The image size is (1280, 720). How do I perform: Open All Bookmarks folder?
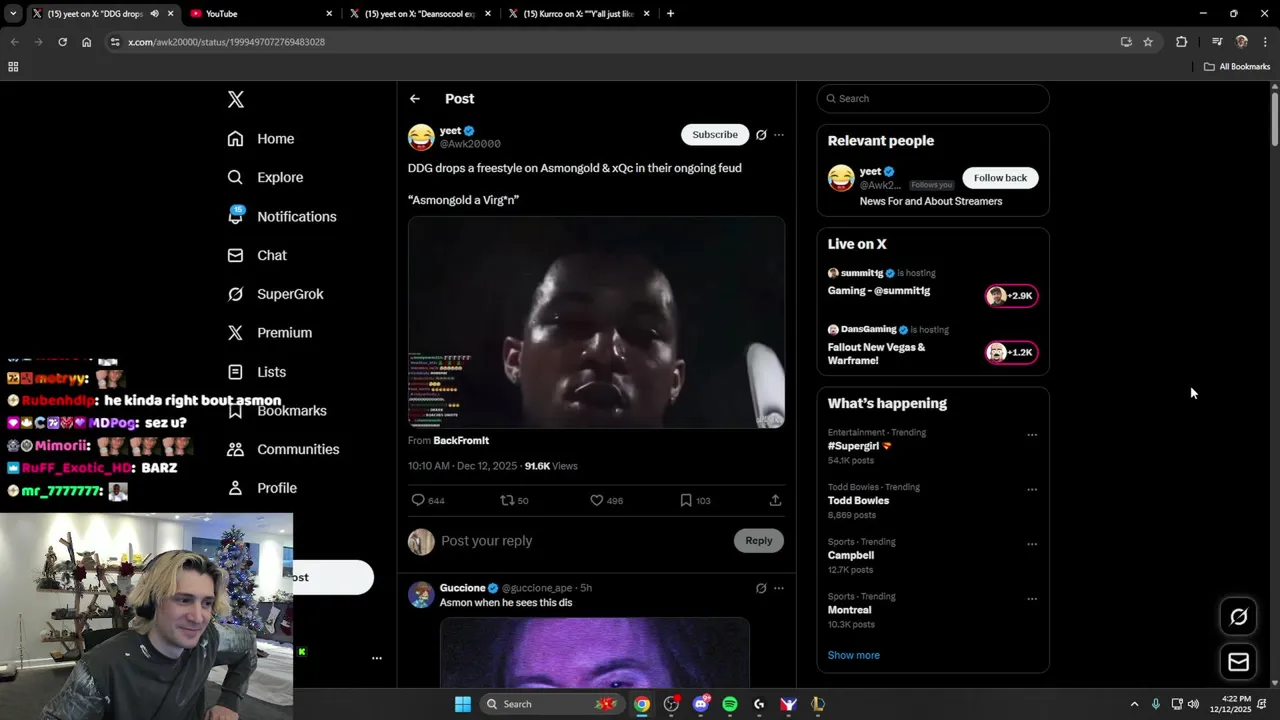tap(1237, 67)
